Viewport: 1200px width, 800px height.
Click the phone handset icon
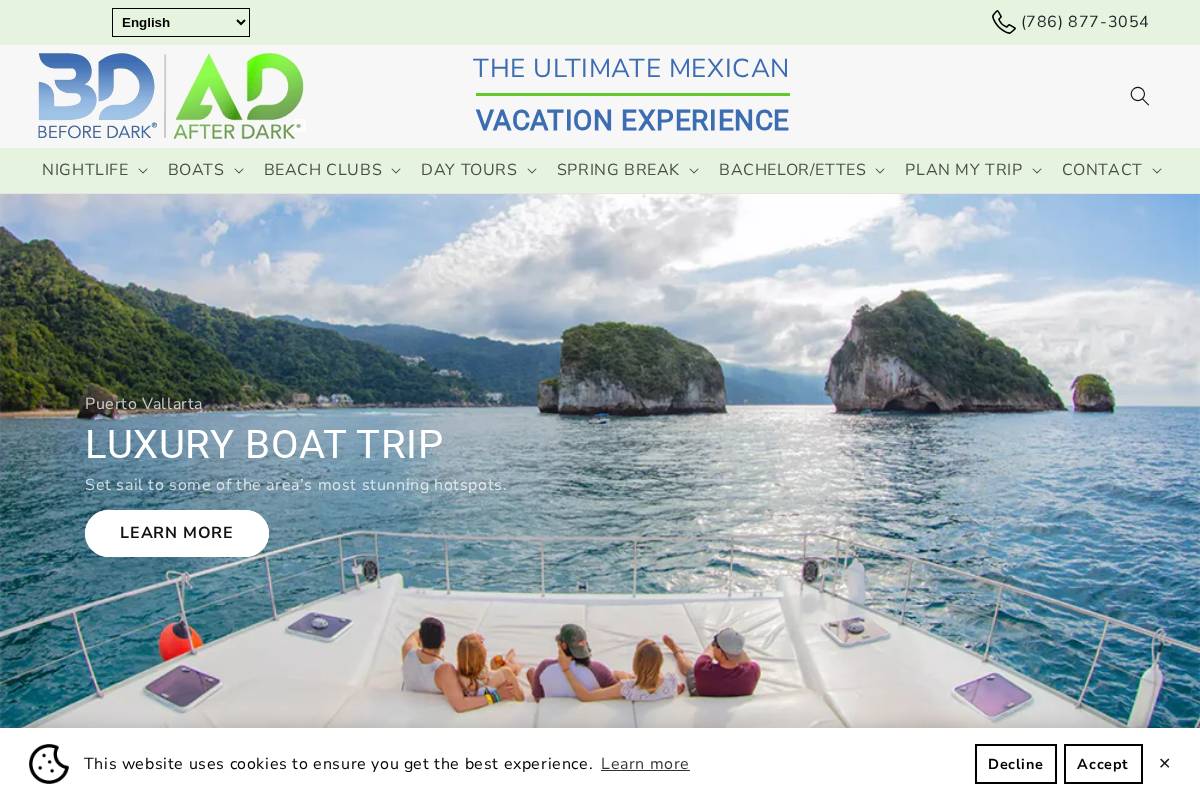1003,22
